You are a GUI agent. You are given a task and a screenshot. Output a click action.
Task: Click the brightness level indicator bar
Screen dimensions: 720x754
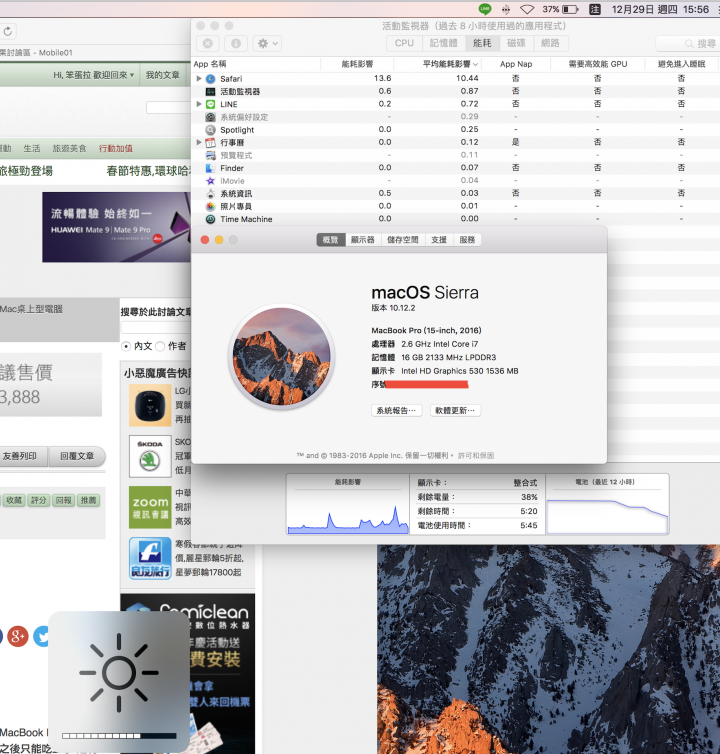[x=119, y=736]
